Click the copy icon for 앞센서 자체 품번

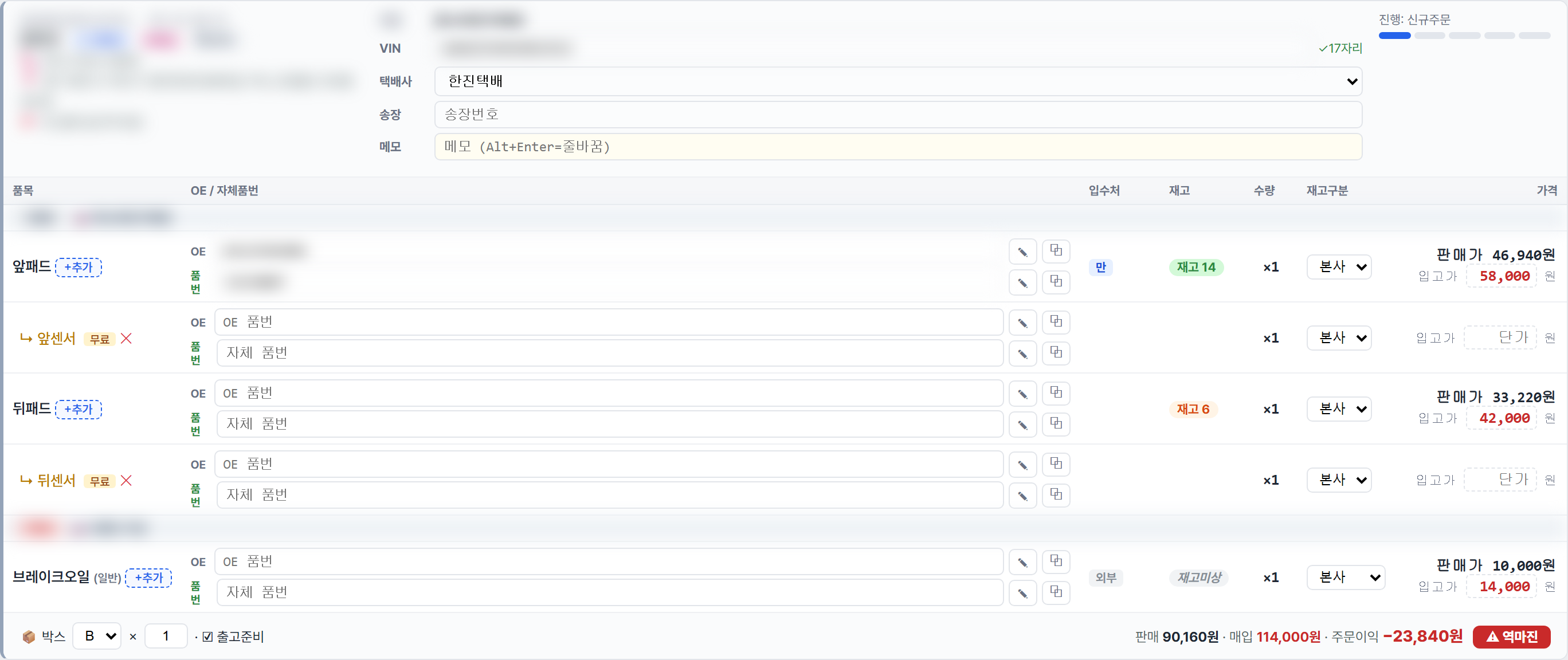pyautogui.click(x=1056, y=353)
